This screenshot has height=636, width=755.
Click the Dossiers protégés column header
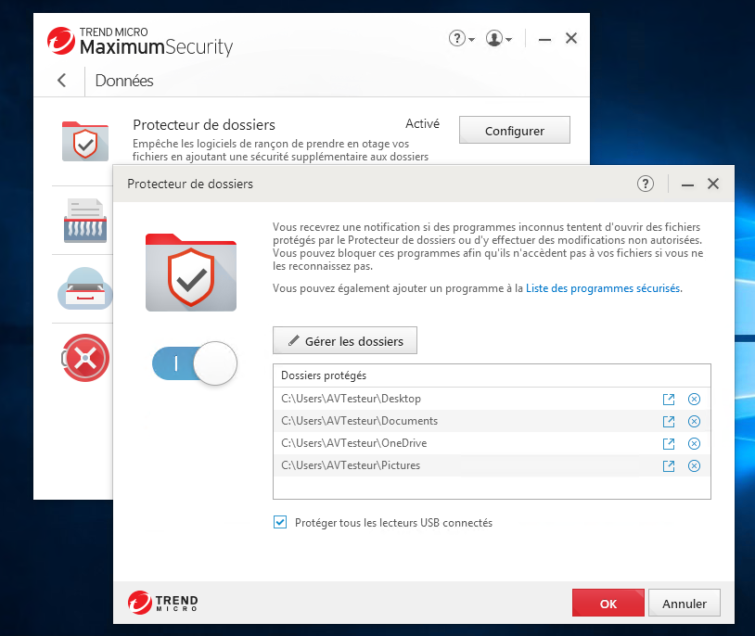(x=492, y=376)
